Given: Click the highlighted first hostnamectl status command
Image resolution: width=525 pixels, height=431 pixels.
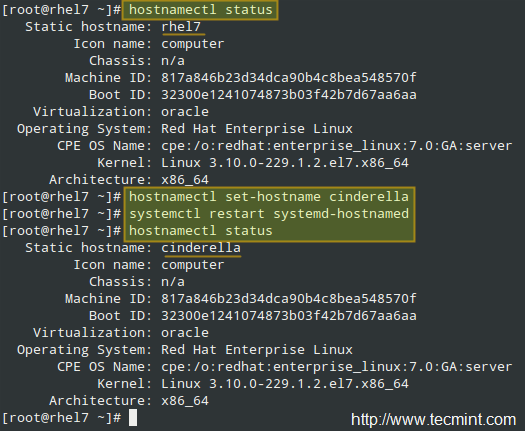Looking at the screenshot, I should (201, 10).
